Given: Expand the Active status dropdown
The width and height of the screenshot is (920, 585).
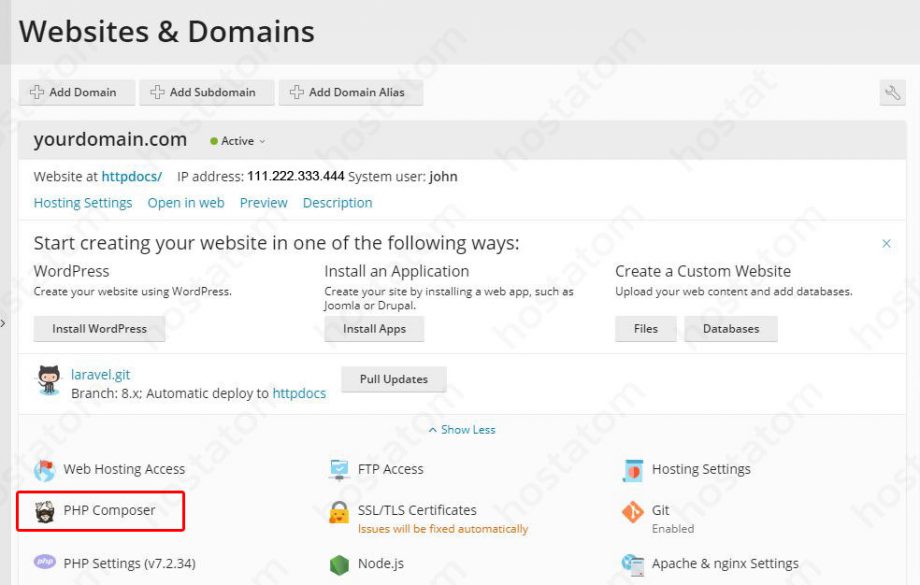Looking at the screenshot, I should [237, 141].
